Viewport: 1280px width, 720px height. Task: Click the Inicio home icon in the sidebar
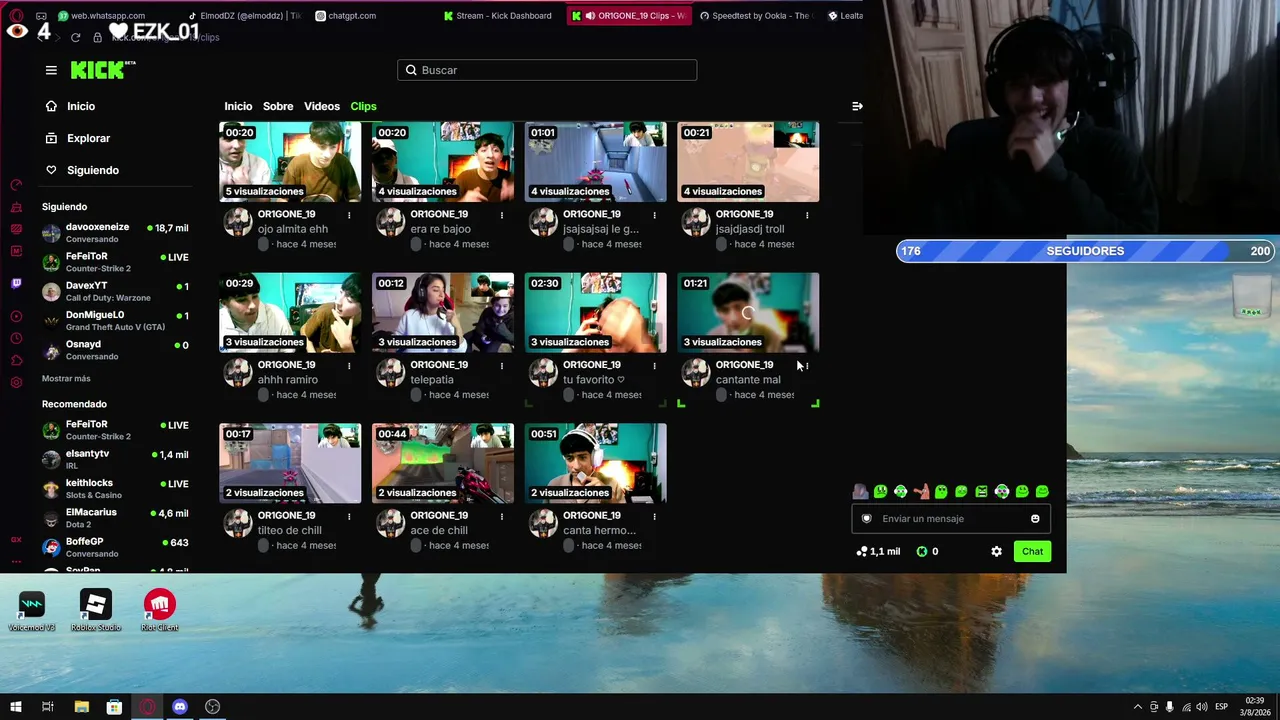click(51, 106)
